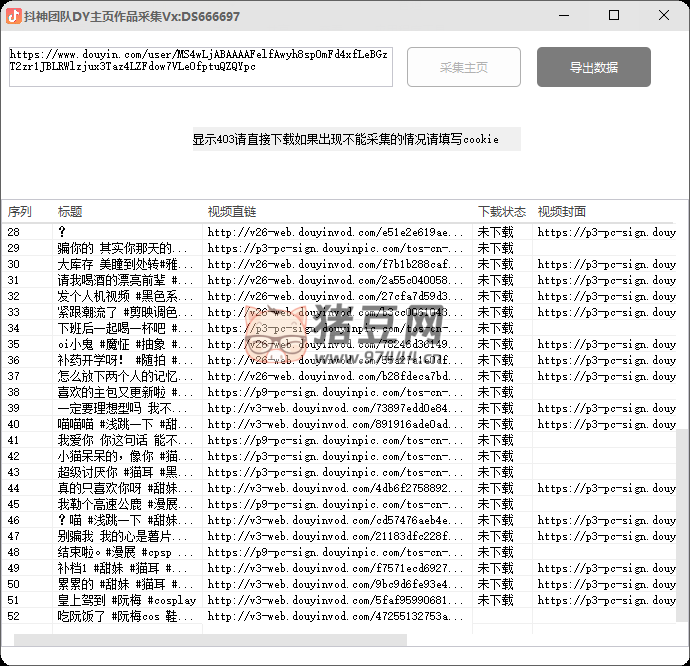Click video link ending 9bc9d6fe93e4
The height and width of the screenshot is (666, 690).
pos(335,584)
